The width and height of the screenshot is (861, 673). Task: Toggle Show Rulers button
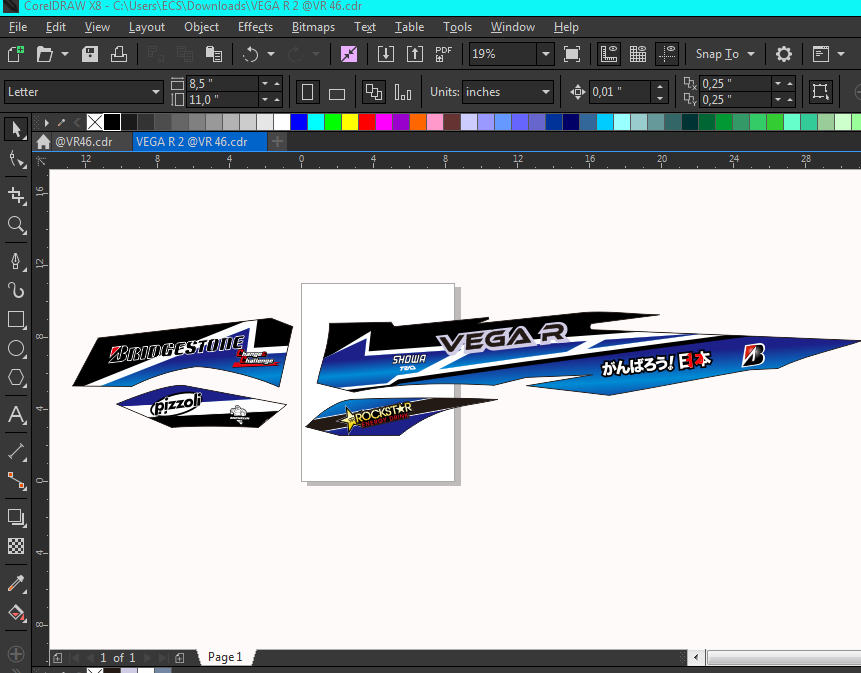tap(609, 54)
